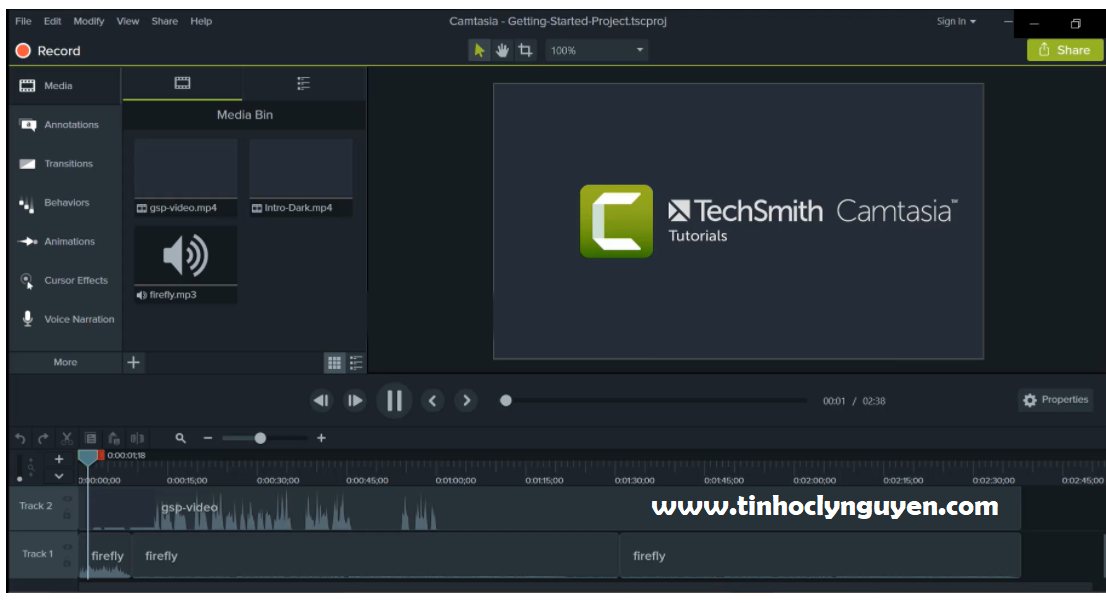Viewport: 1106px width, 603px height.
Task: Open the Transitions panel
Action: [x=64, y=164]
